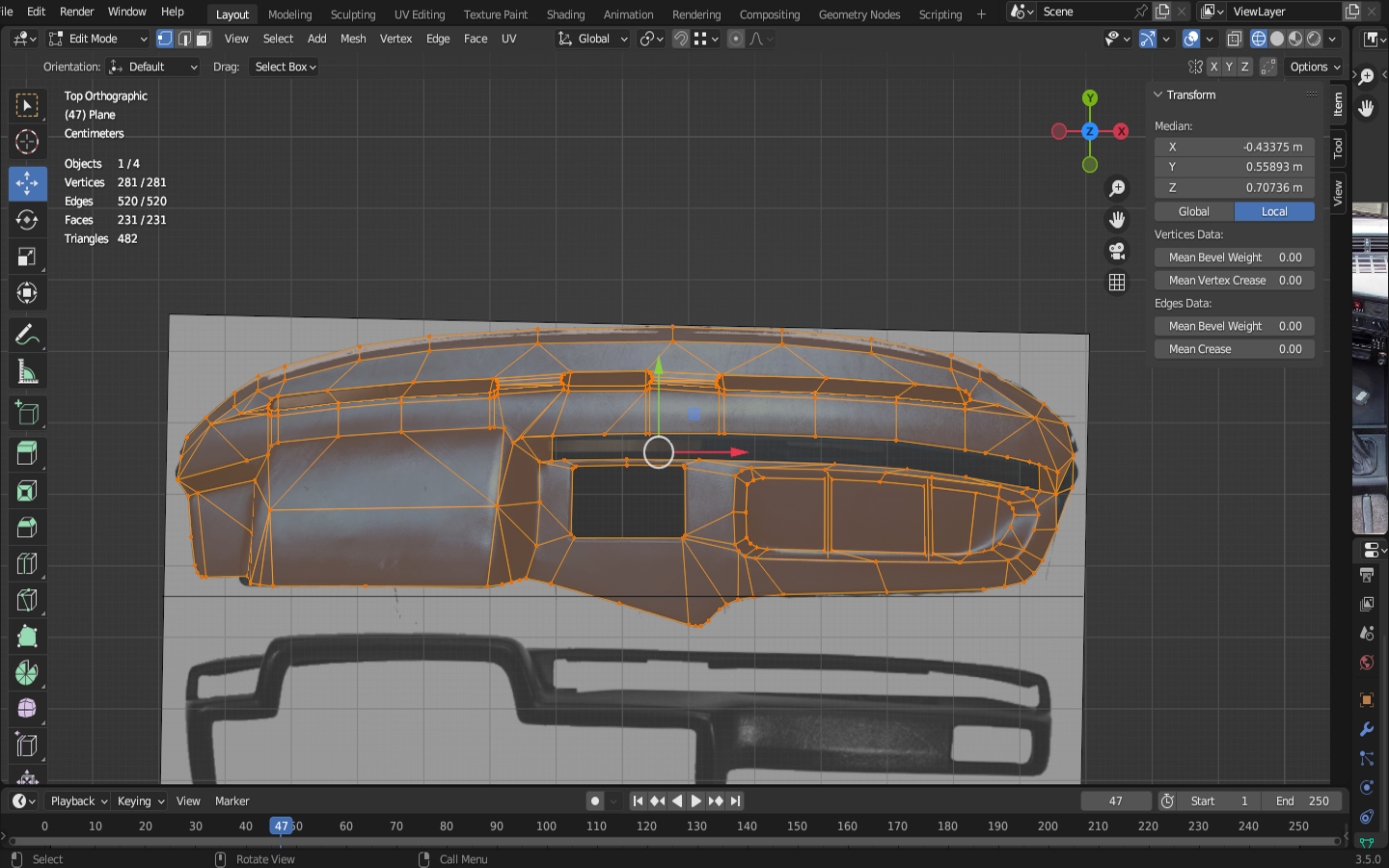This screenshot has height=868, width=1389.
Task: Switch perspective/orthographic with the grid gizmo
Action: pyautogui.click(x=1117, y=283)
